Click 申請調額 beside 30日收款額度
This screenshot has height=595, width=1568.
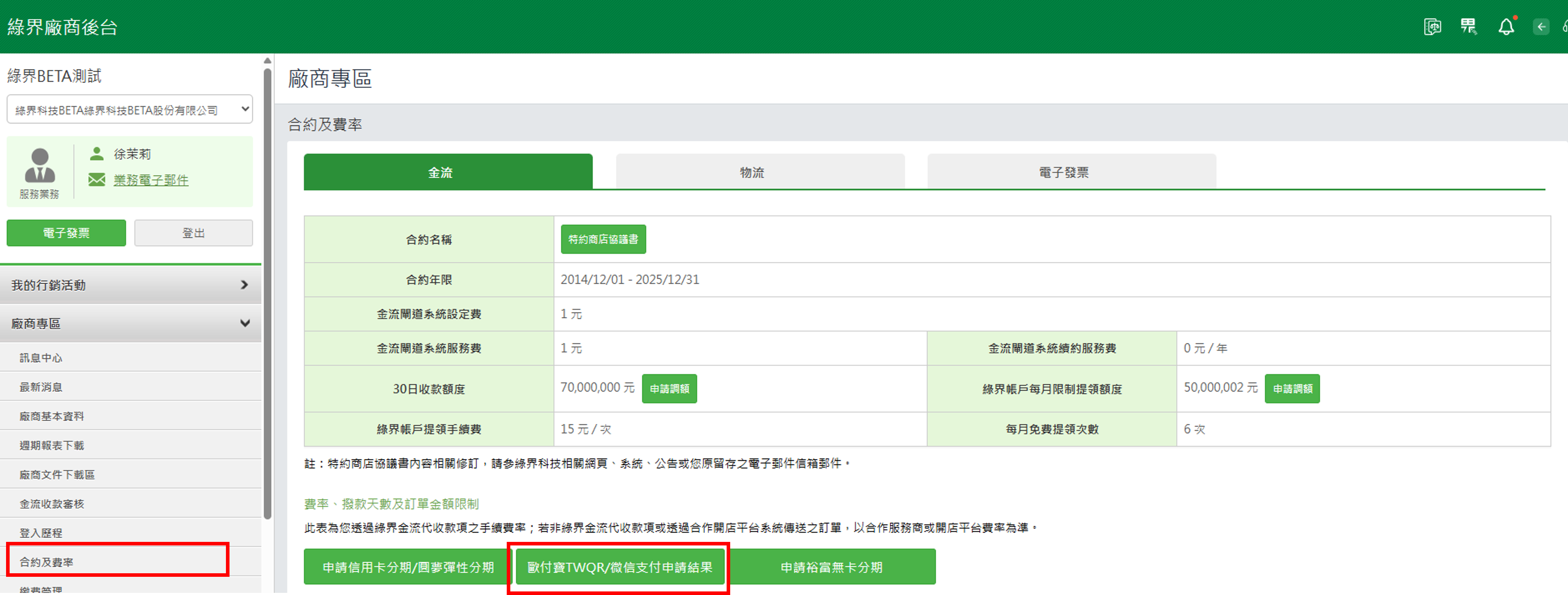[x=669, y=389]
